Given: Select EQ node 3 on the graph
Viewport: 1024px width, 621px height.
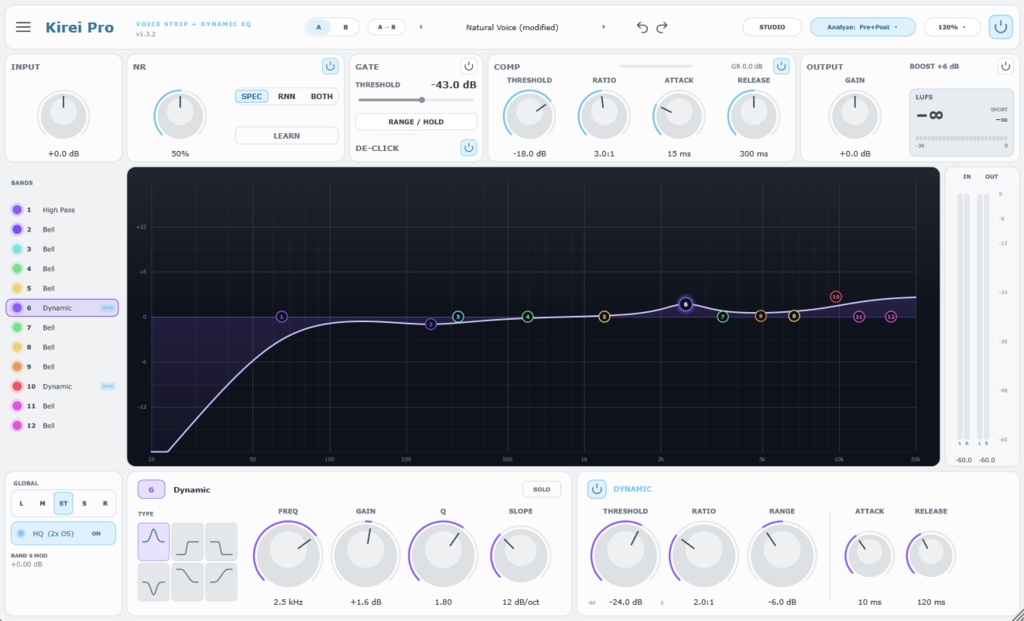Looking at the screenshot, I should (458, 317).
